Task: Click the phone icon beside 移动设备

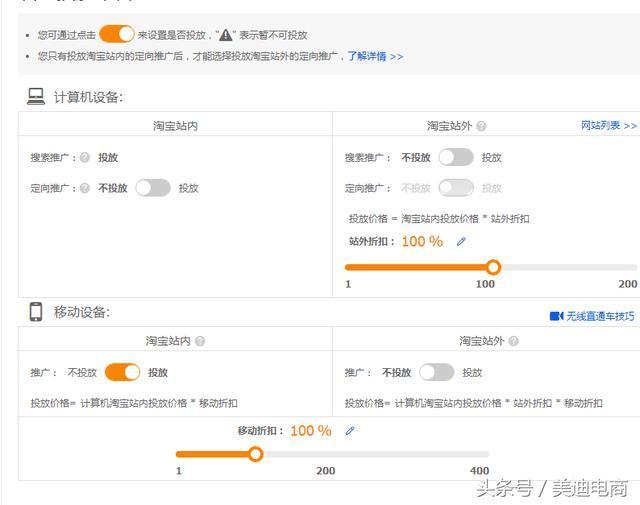Action: (x=36, y=312)
